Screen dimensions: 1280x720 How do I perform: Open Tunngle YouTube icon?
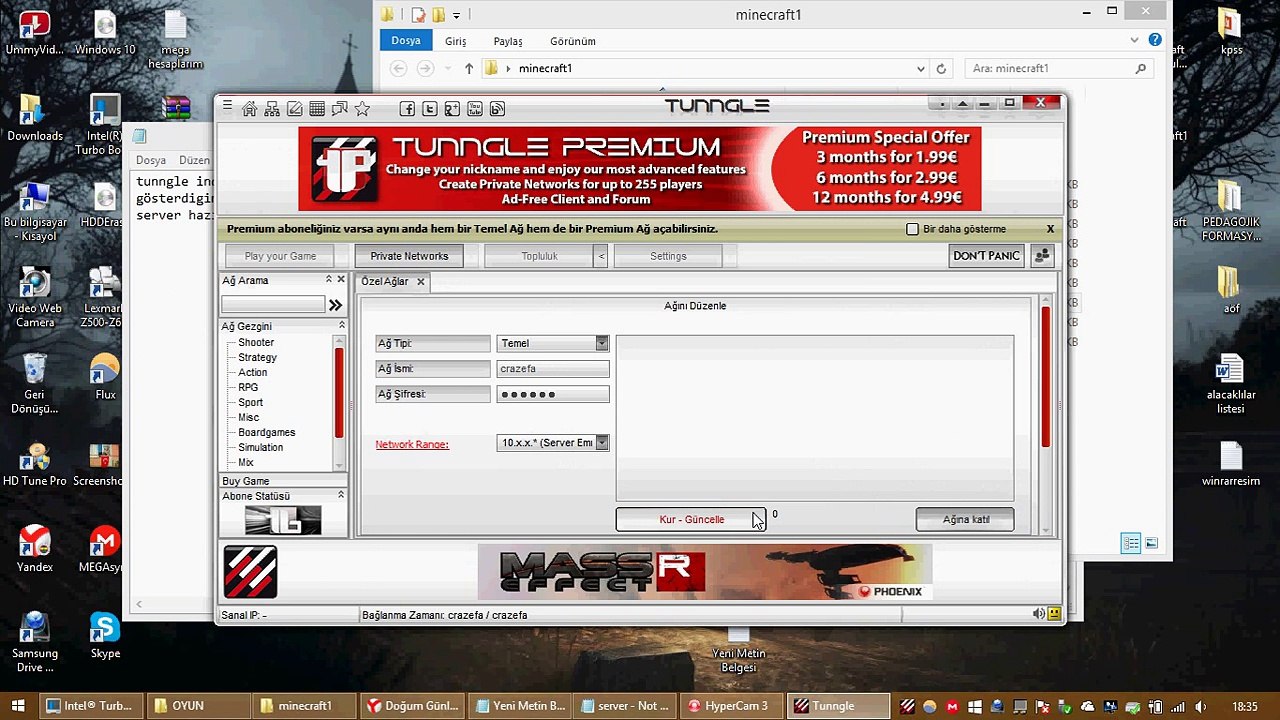coord(475,108)
